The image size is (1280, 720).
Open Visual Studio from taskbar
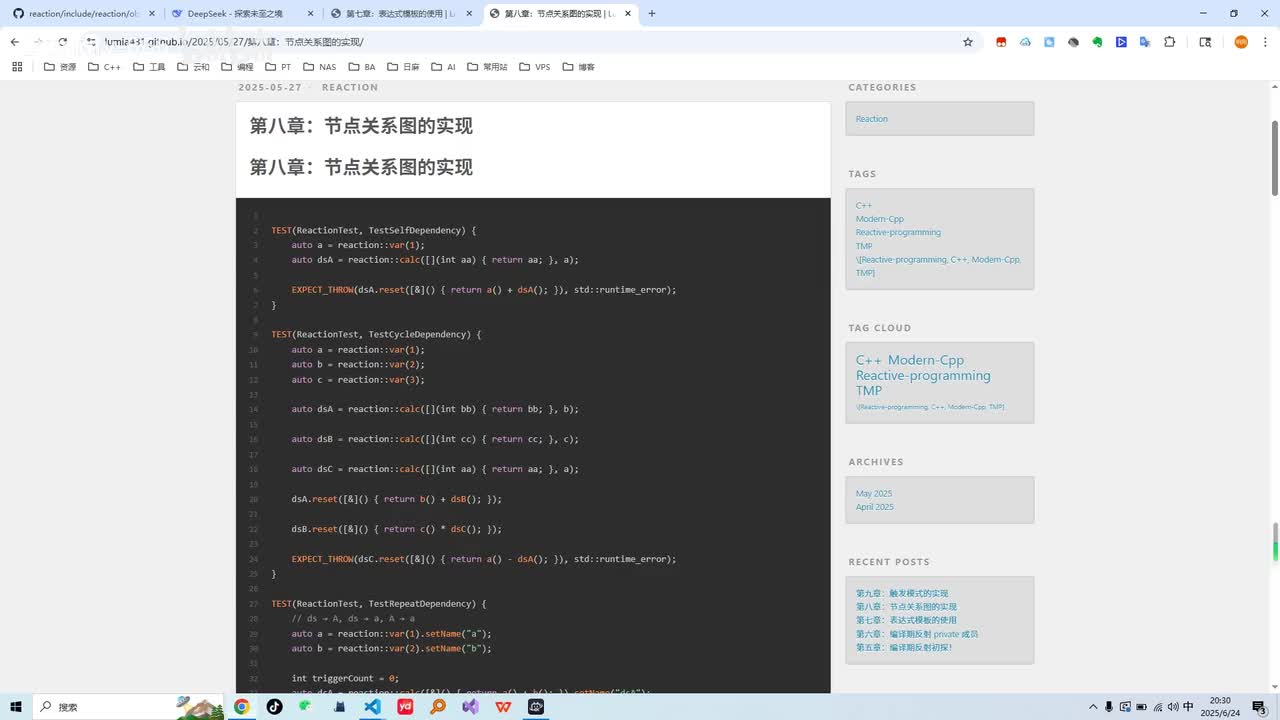(470, 706)
